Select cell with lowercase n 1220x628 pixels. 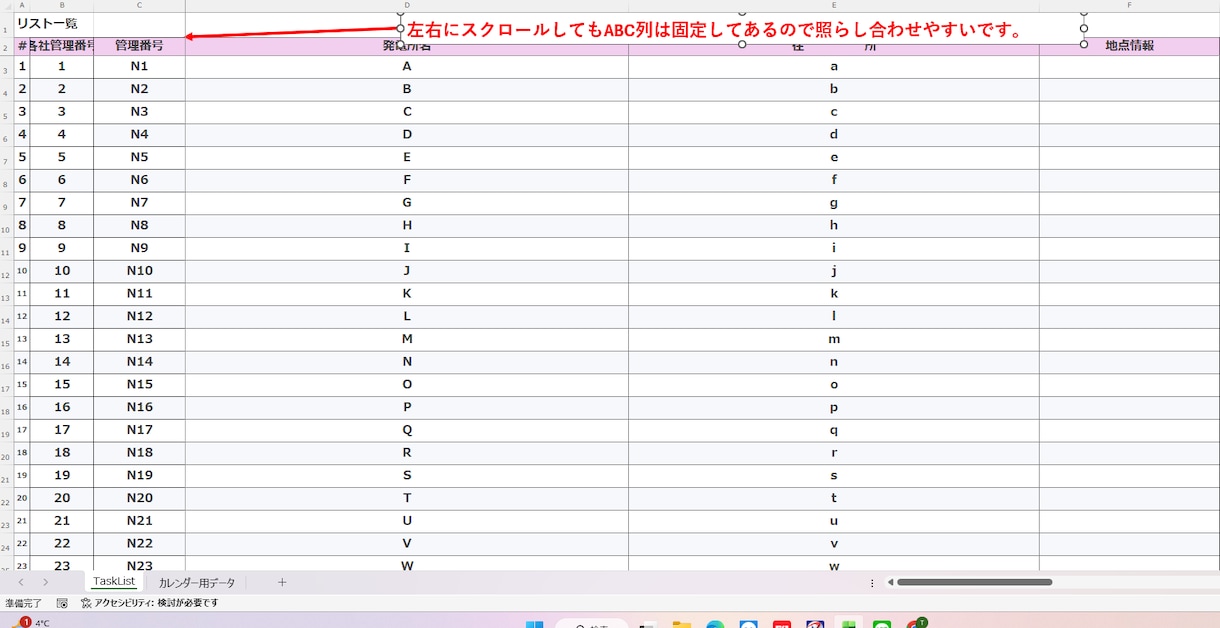834,361
